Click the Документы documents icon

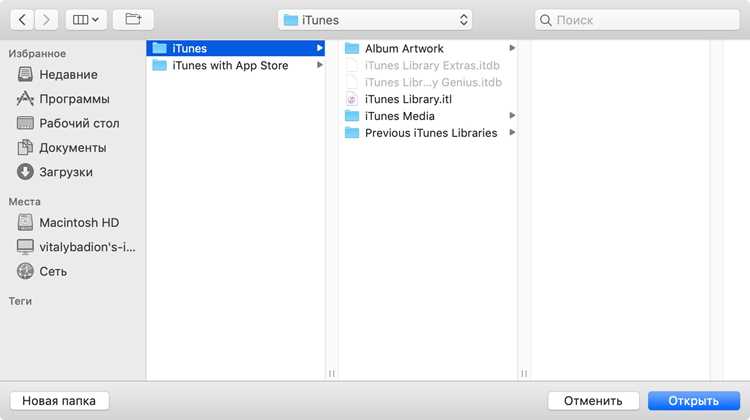(x=25, y=147)
